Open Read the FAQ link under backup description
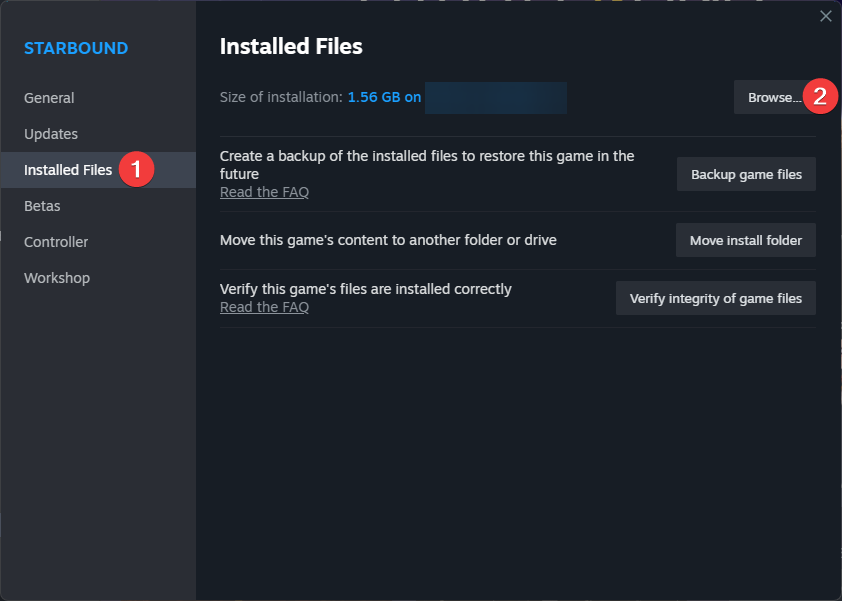 (264, 192)
